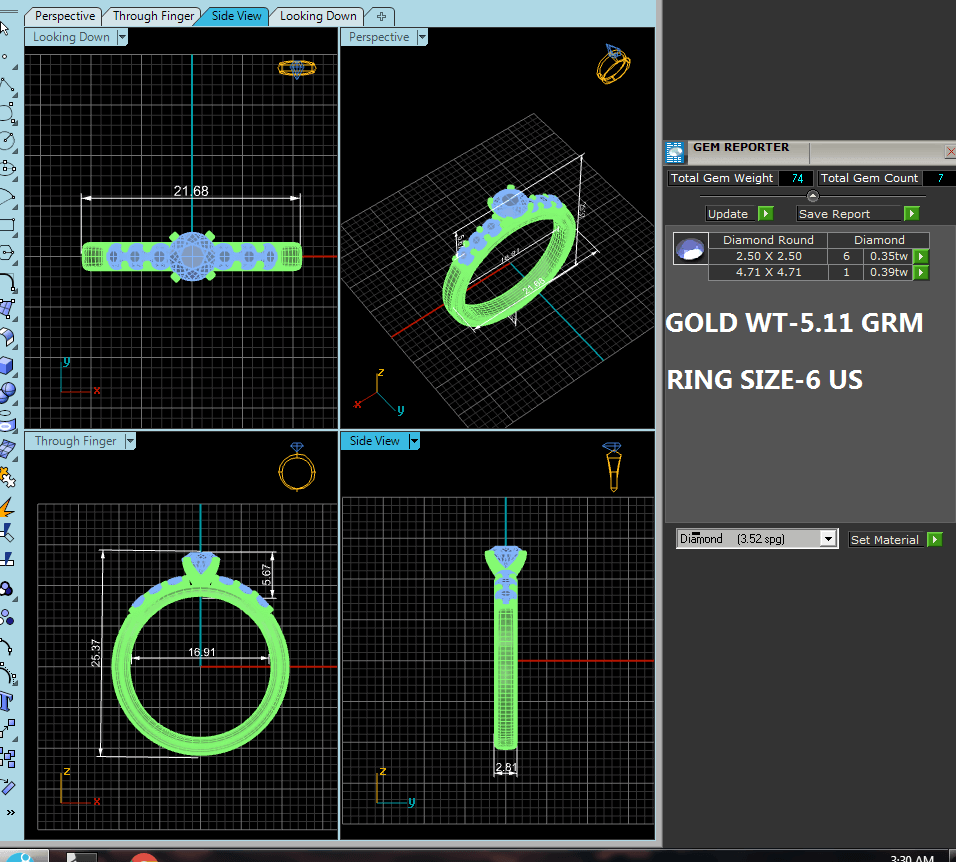Select the Polygon tool
Viewport: 956px width, 862px height.
(x=7, y=252)
